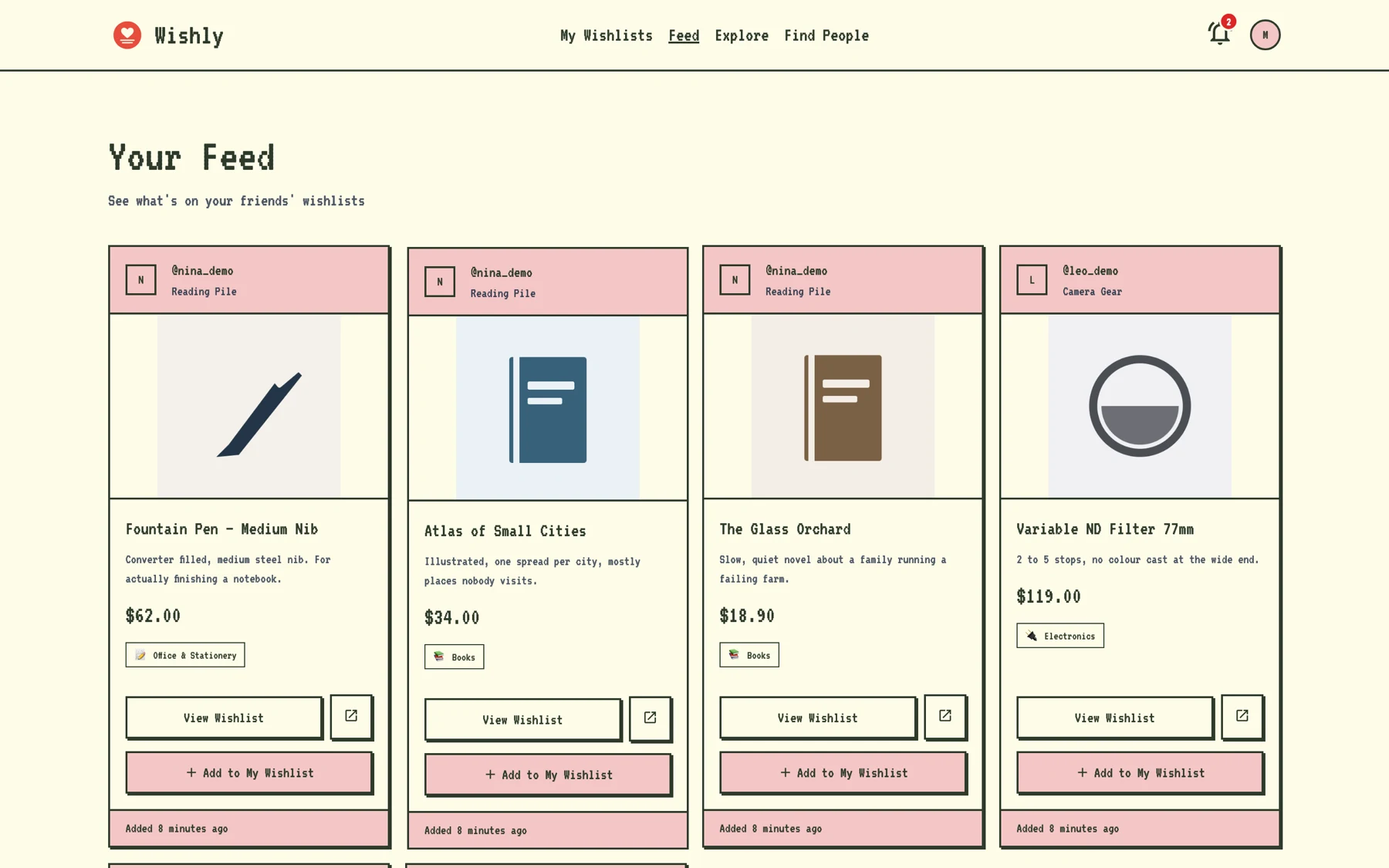The width and height of the screenshot is (1389, 868).
Task: Add Variable ND Filter to My Wishlist
Action: [x=1140, y=772]
